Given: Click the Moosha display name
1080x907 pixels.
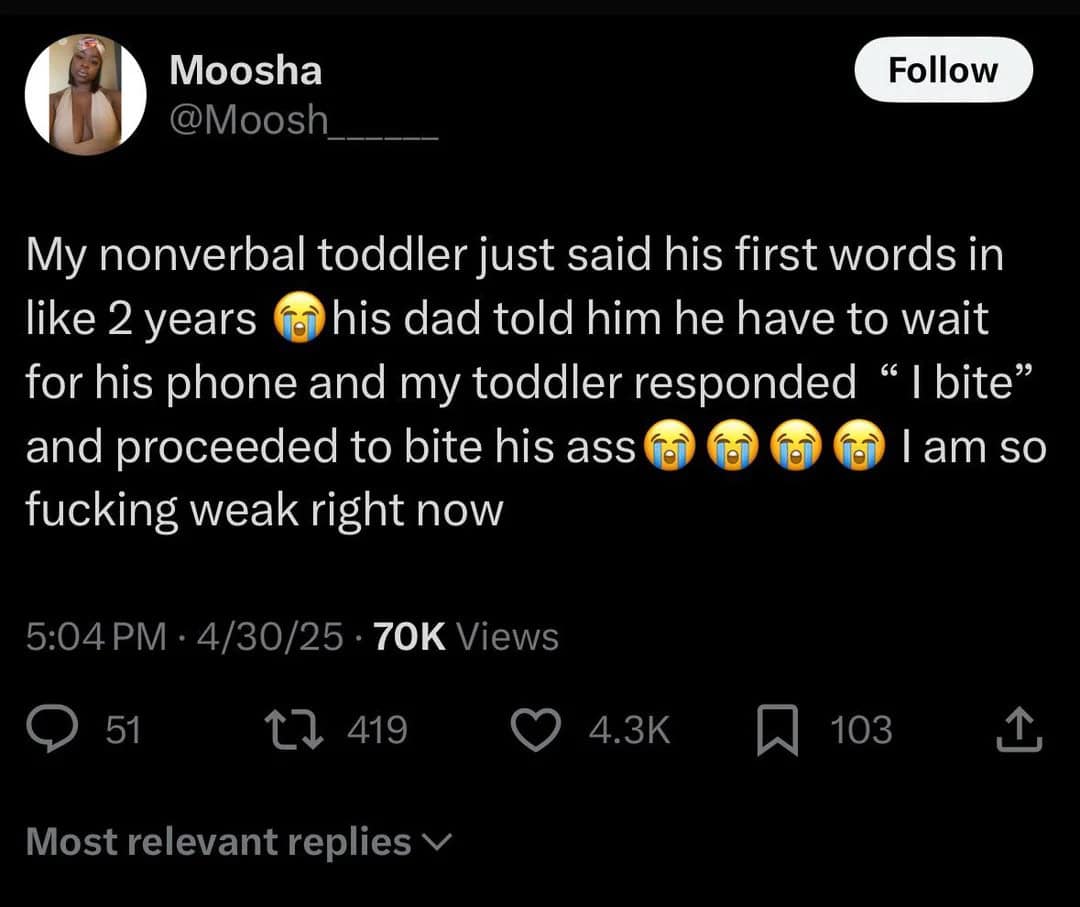Looking at the screenshot, I should pos(245,71).
